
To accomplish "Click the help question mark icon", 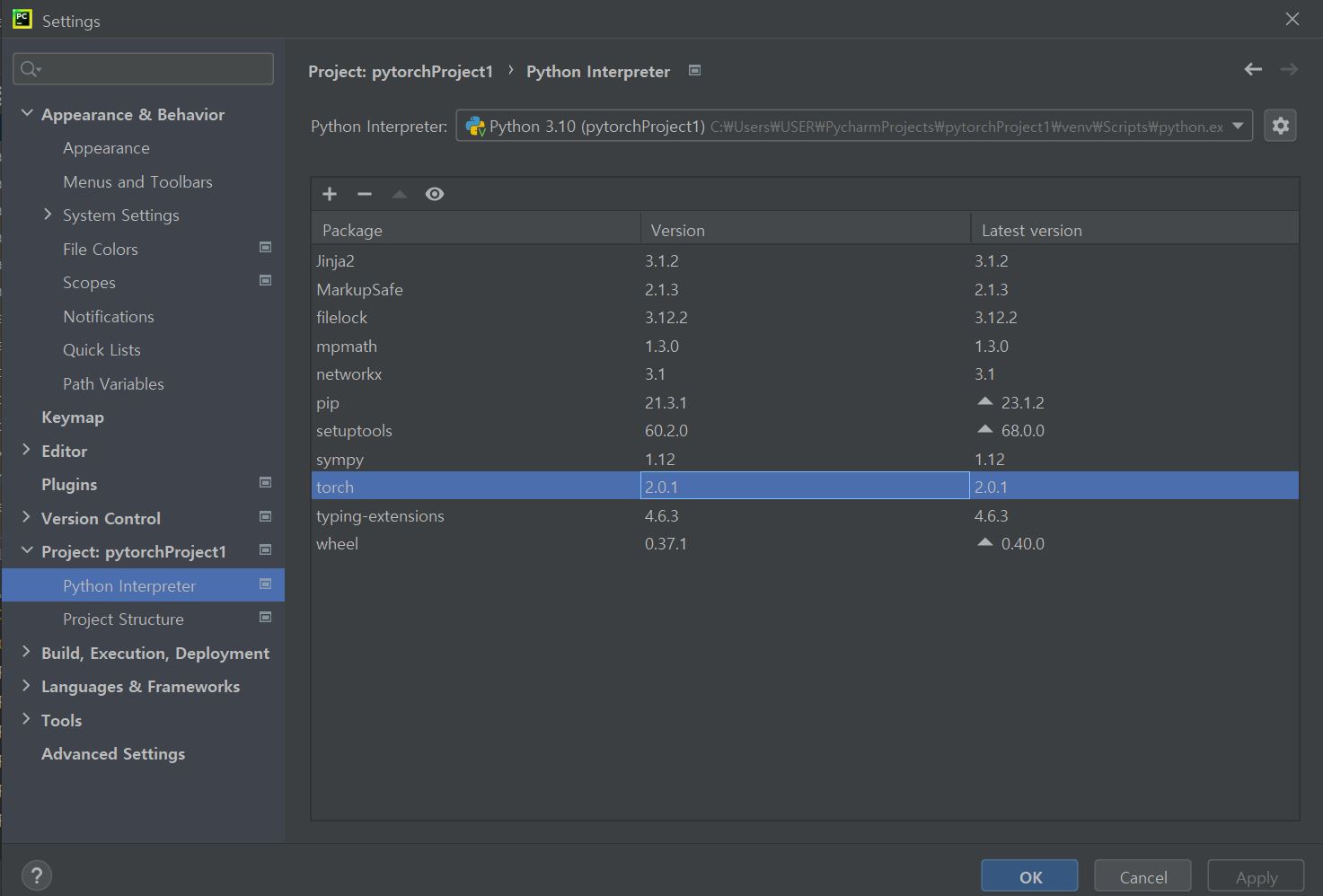I will click(36, 875).
